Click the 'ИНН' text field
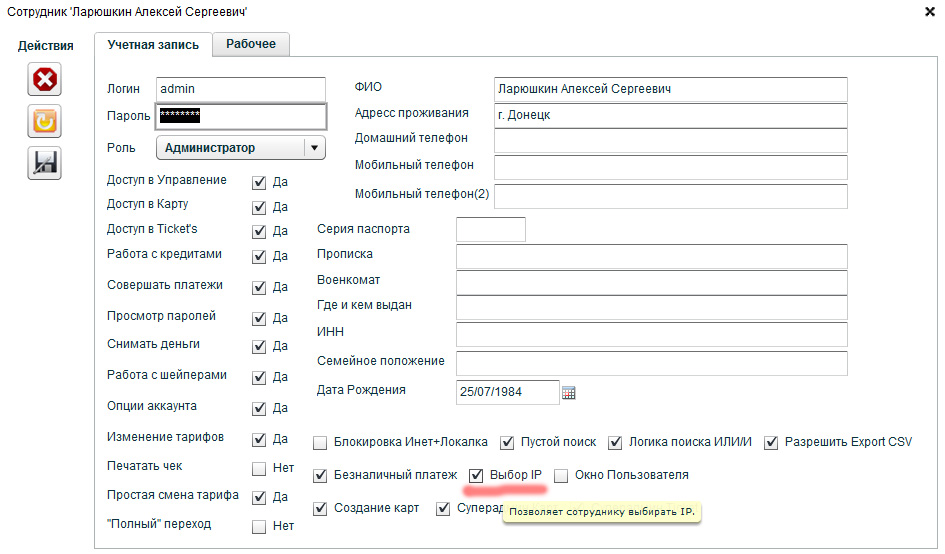This screenshot has width=945, height=554. (651, 335)
